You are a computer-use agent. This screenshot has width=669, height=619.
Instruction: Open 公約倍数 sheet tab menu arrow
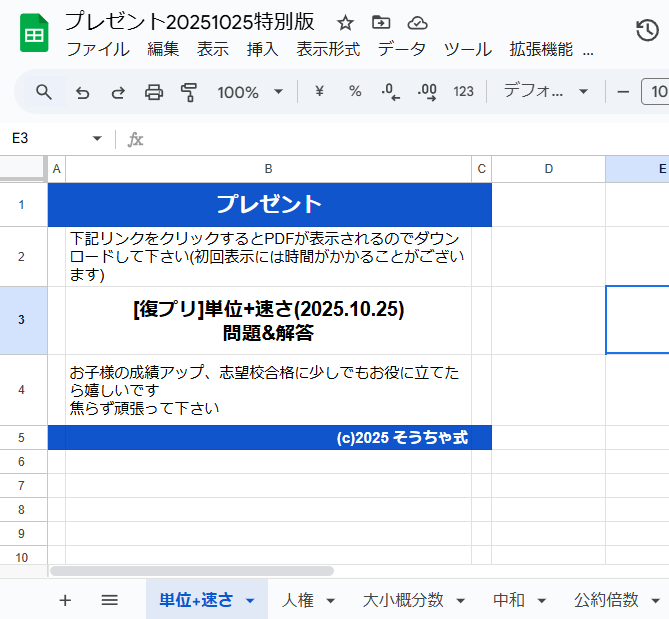655,601
